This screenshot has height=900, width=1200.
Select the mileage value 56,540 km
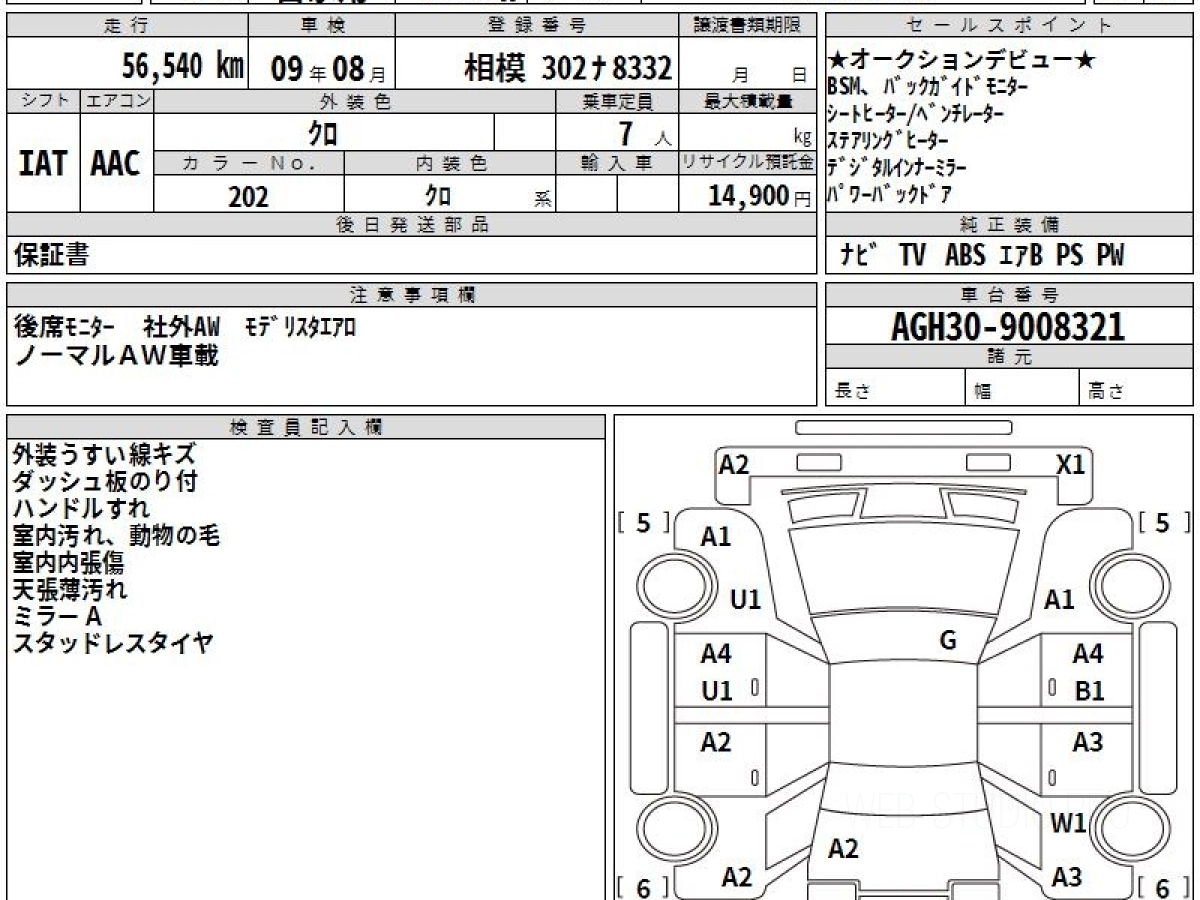(183, 67)
